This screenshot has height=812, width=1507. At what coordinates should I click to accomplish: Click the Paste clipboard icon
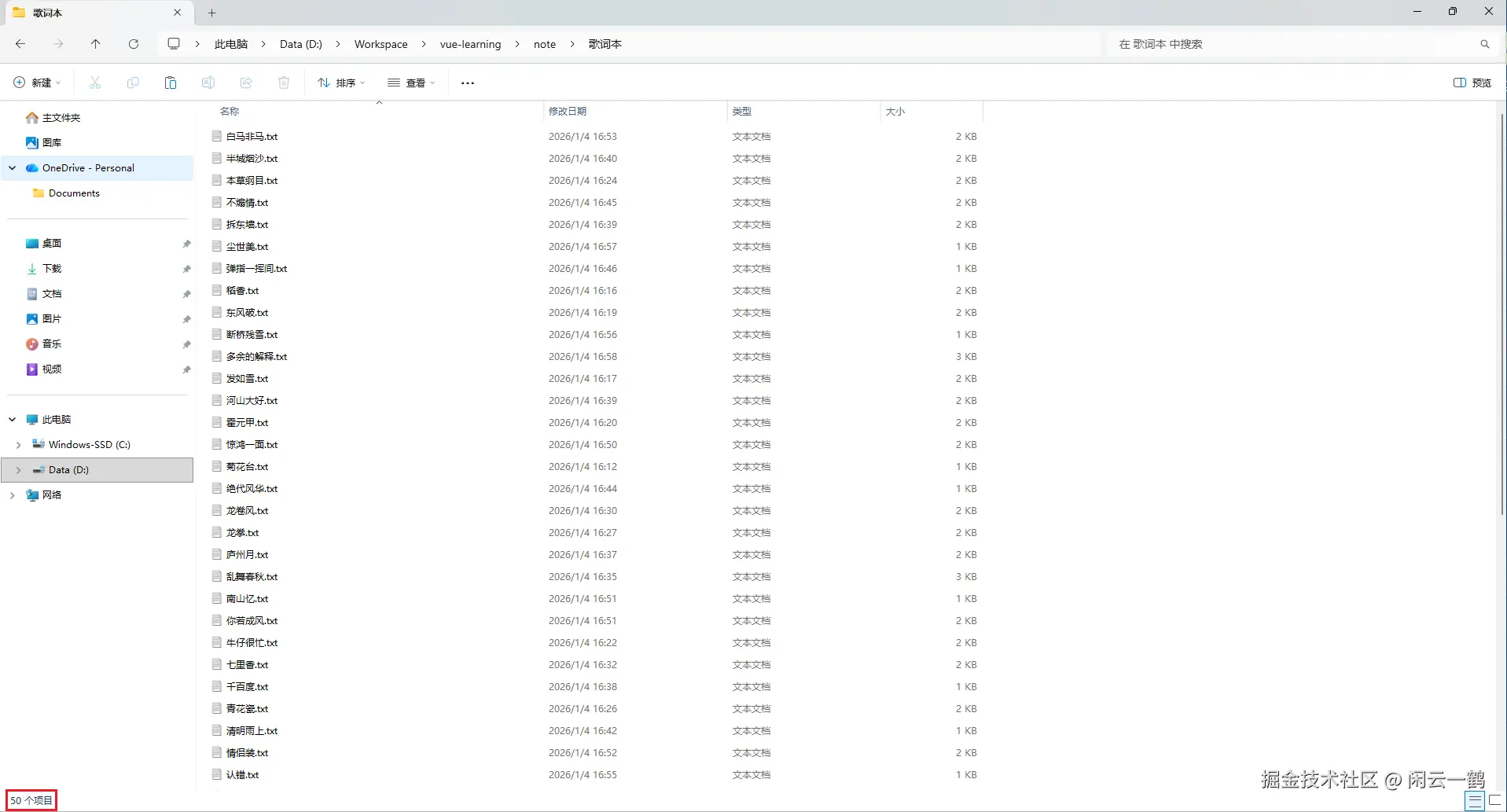click(x=171, y=83)
